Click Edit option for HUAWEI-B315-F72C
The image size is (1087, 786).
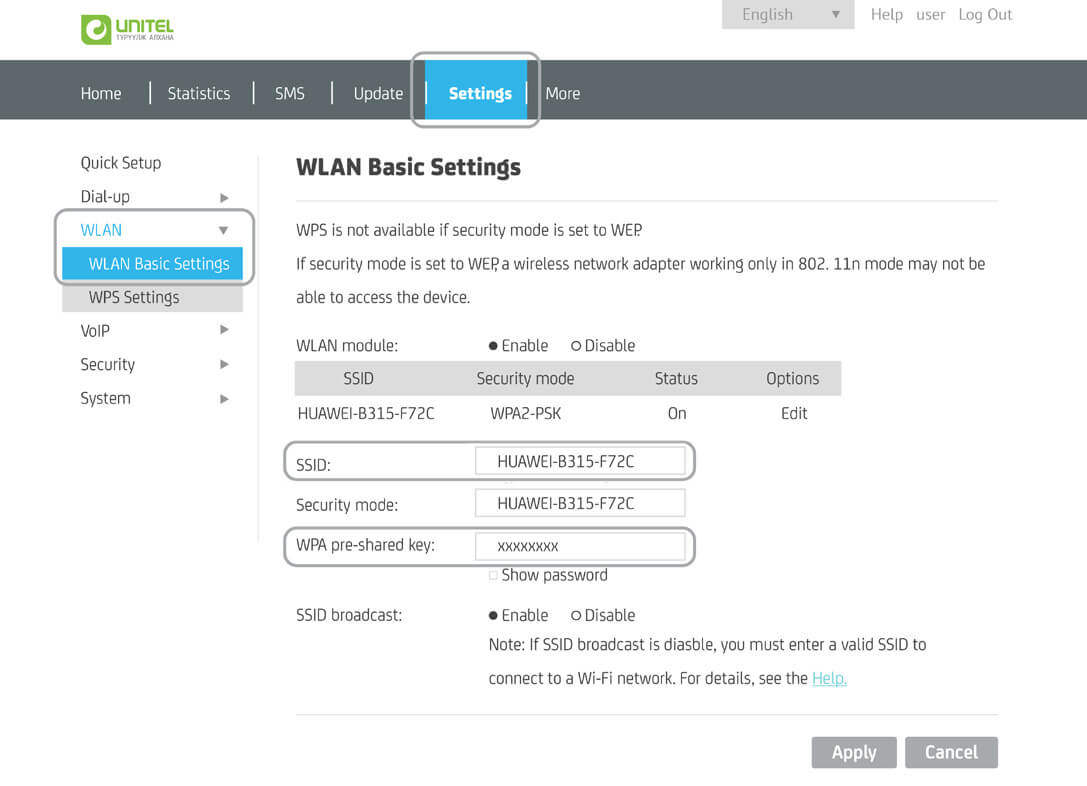tap(794, 413)
